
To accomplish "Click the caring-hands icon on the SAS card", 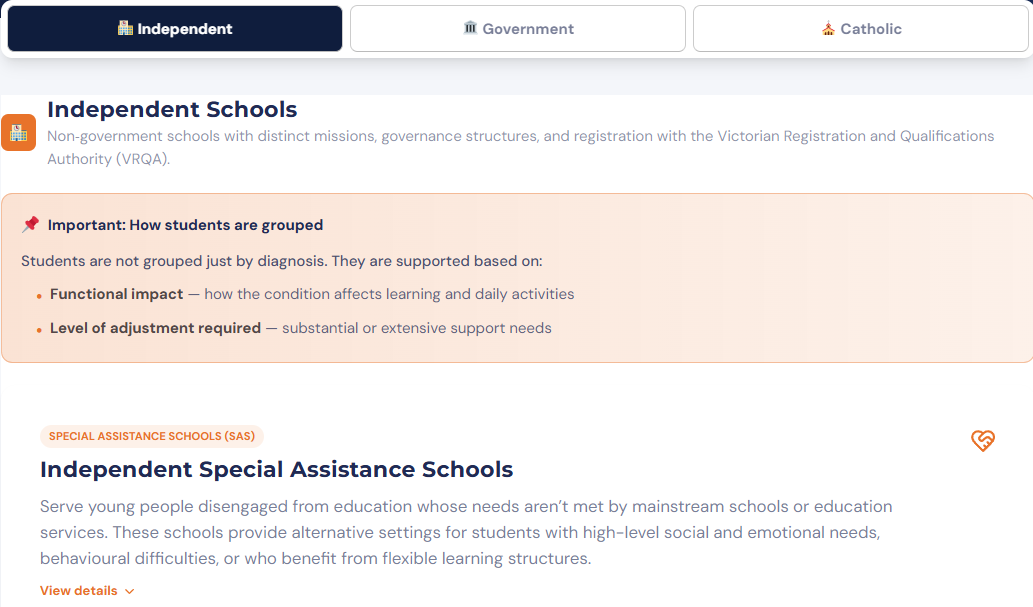I will [983, 440].
